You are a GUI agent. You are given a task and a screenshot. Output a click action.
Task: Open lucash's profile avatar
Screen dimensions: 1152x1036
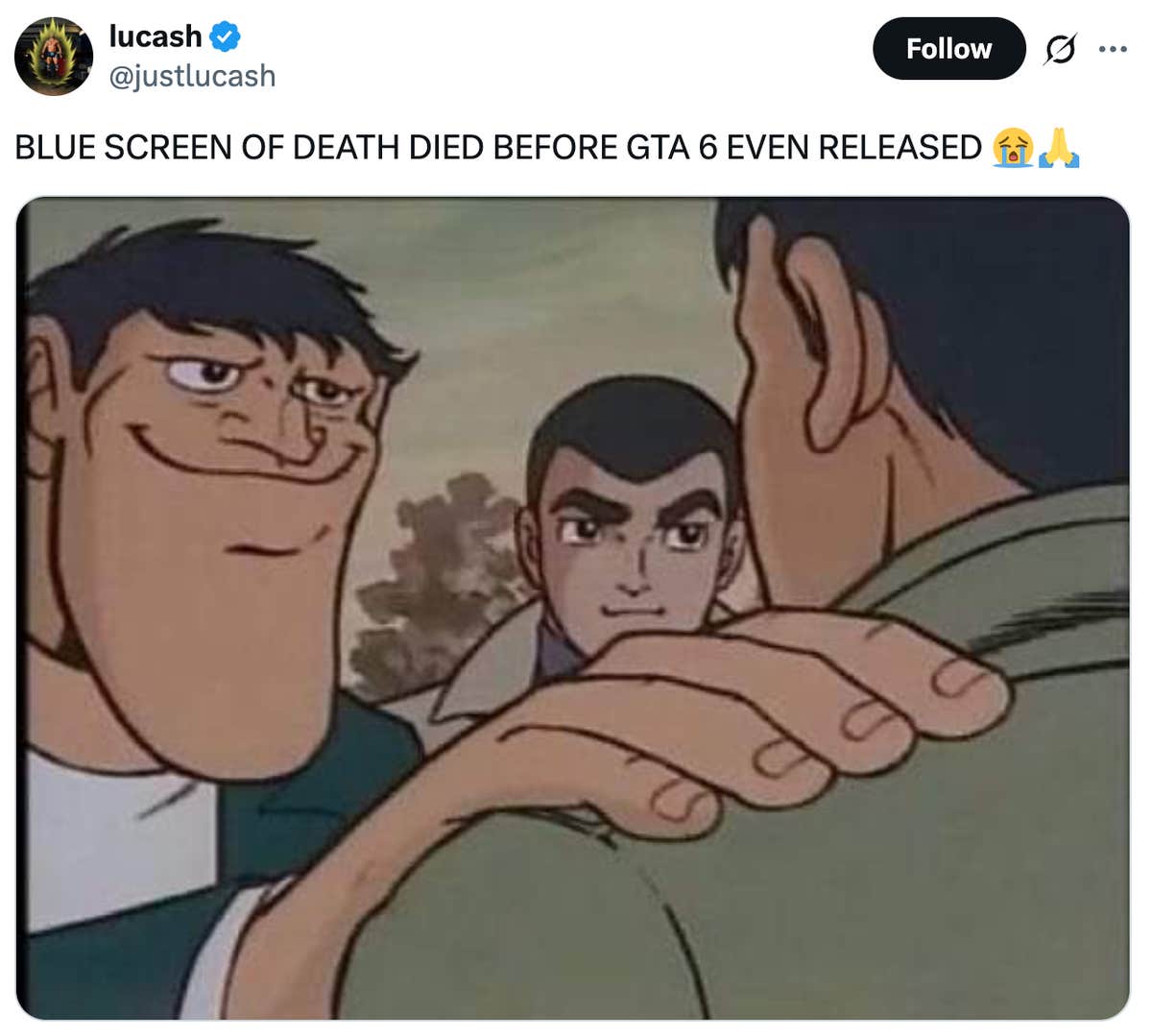click(x=54, y=56)
